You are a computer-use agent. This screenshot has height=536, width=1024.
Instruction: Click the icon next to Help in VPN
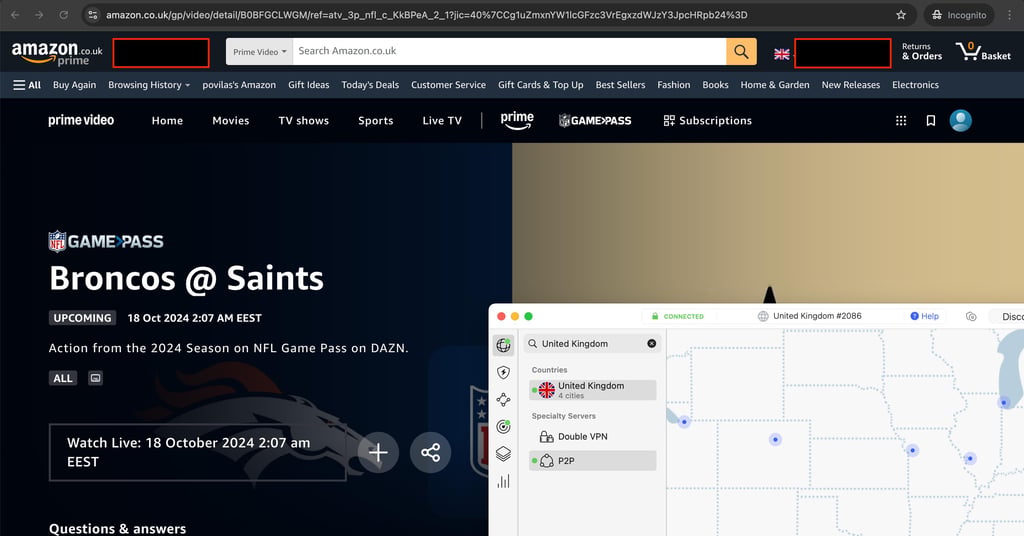tap(971, 316)
